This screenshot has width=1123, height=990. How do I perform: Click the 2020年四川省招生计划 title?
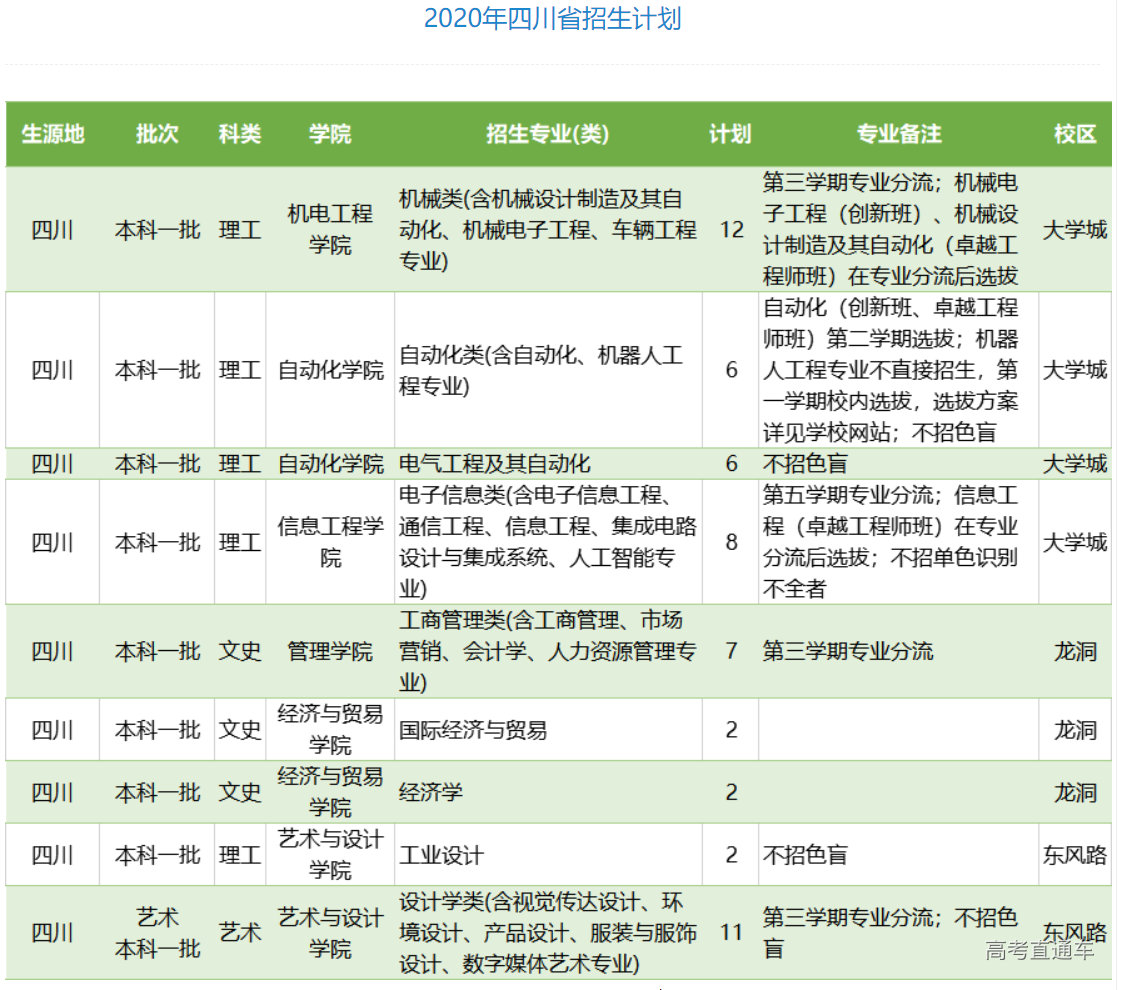click(552, 19)
